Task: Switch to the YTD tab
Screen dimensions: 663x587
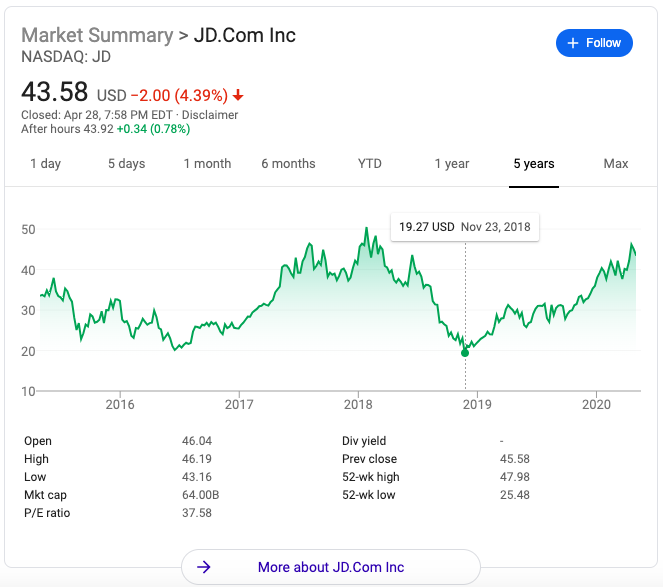Action: pyautogui.click(x=370, y=164)
